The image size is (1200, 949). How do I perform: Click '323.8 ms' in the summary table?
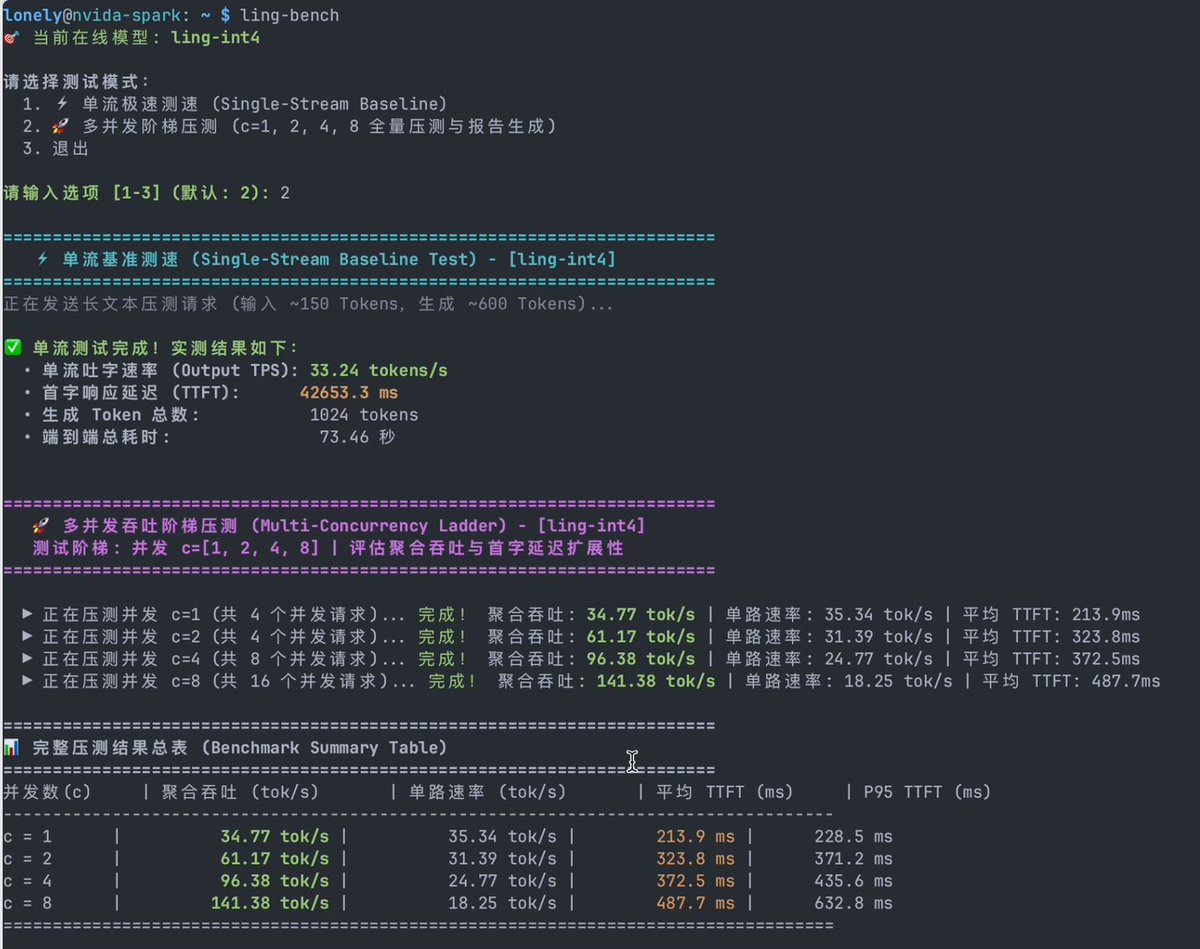pyautogui.click(x=695, y=858)
